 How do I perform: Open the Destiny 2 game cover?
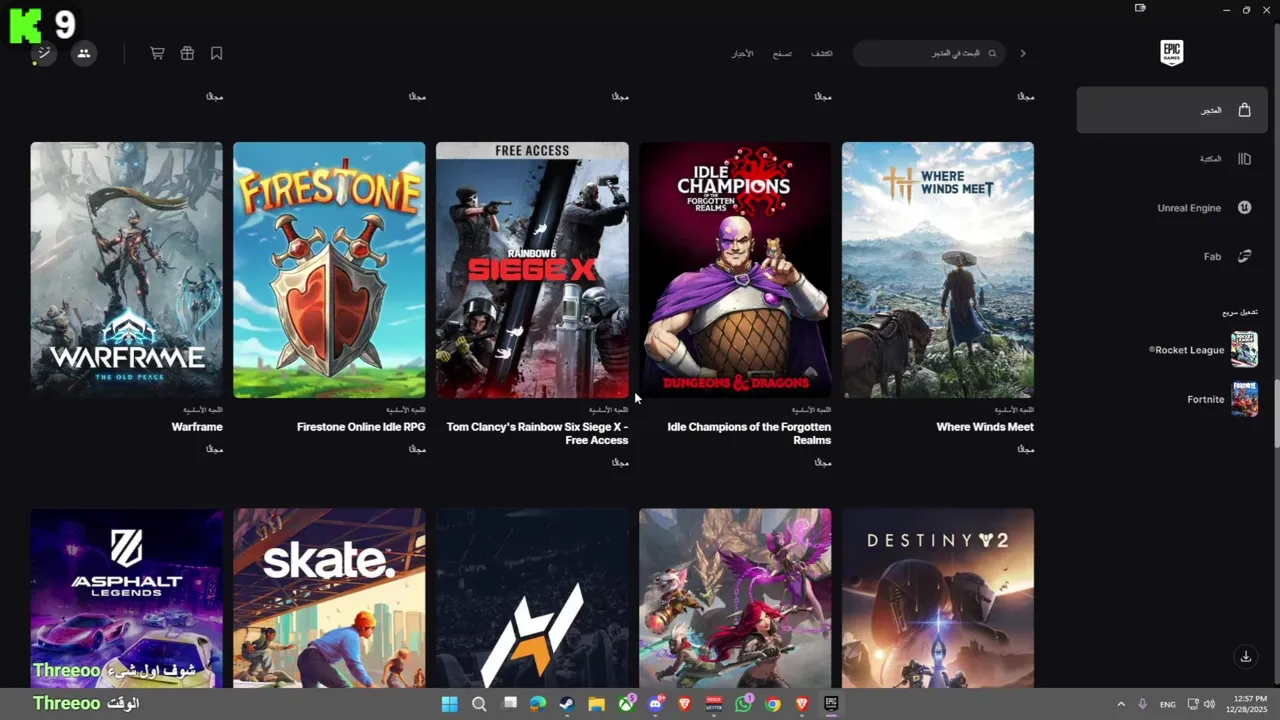938,598
